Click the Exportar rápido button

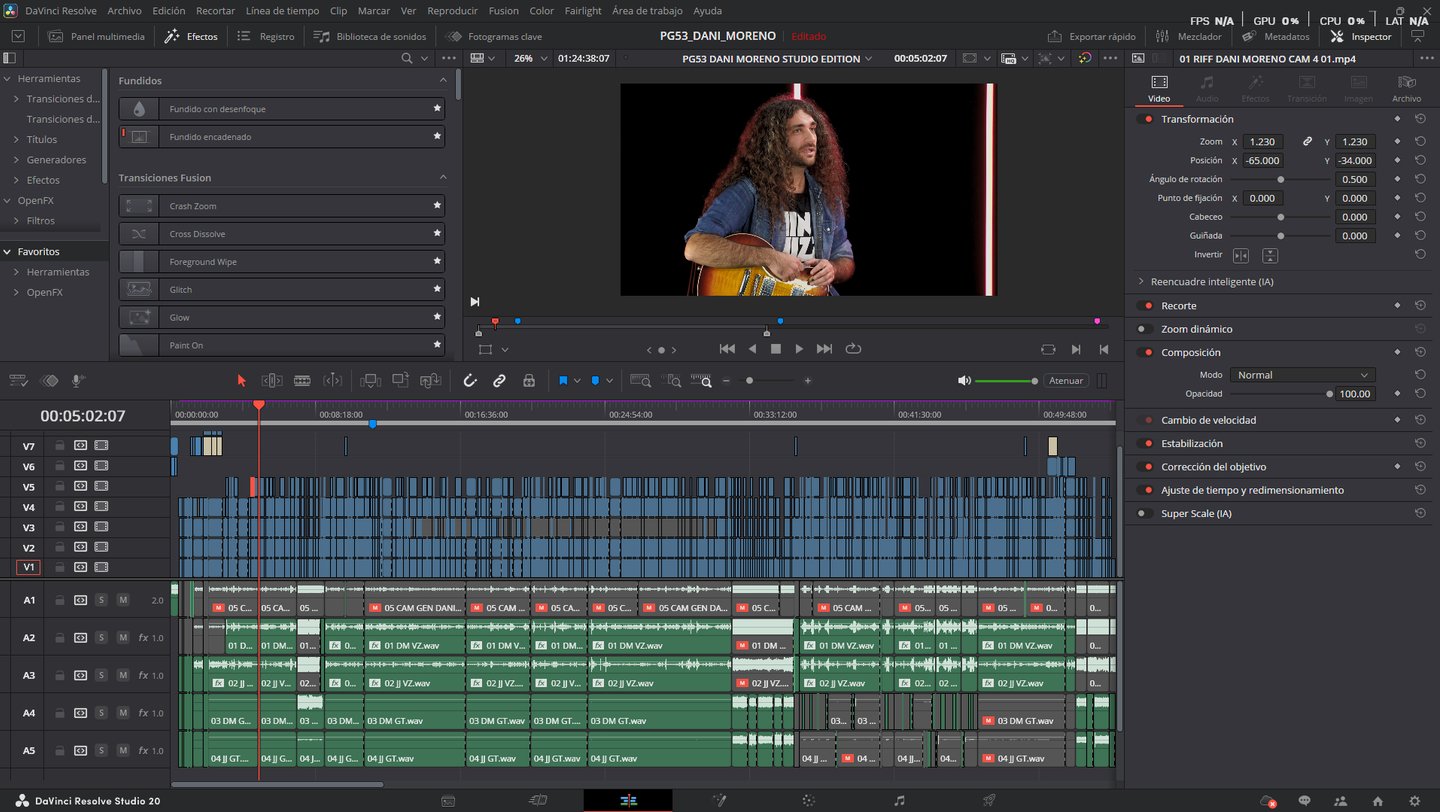(x=1091, y=36)
